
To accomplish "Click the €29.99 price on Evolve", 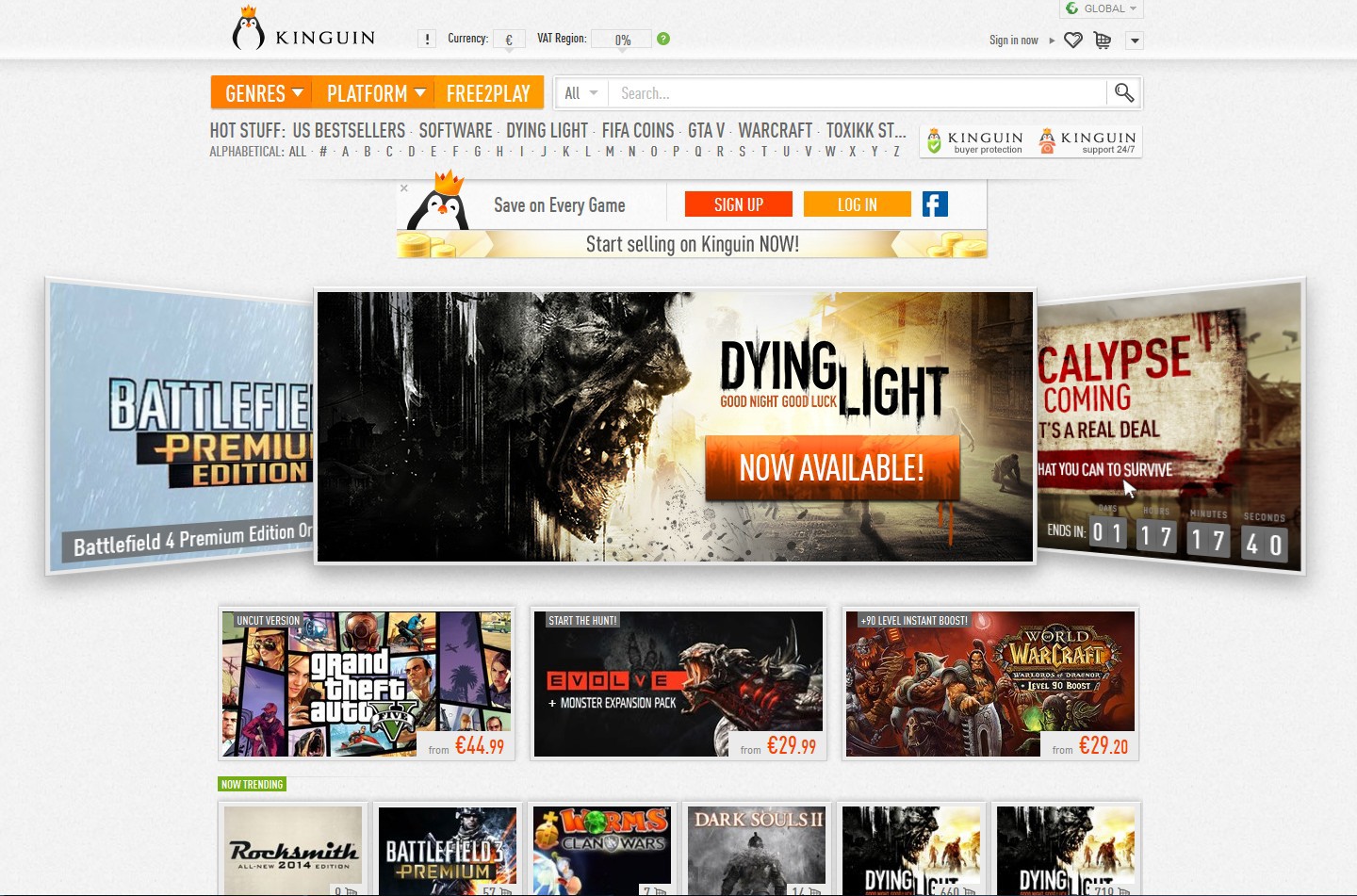I will pos(792,746).
